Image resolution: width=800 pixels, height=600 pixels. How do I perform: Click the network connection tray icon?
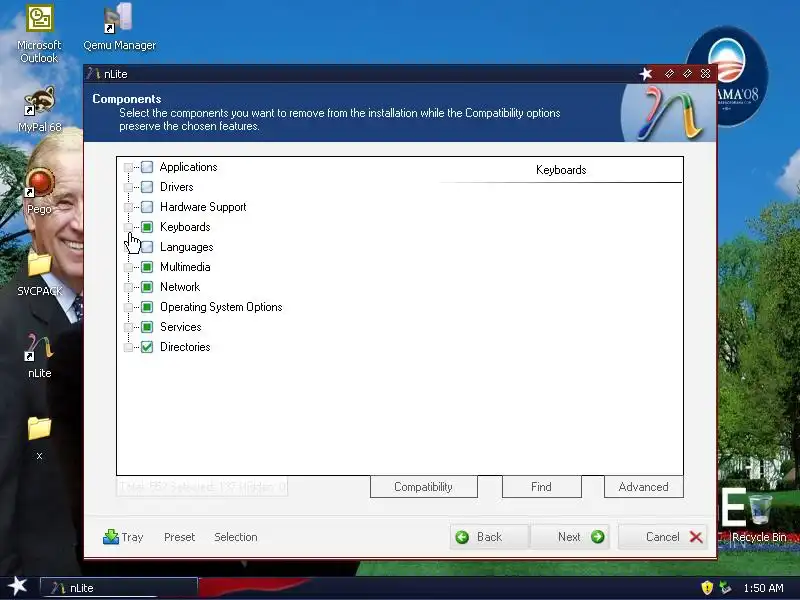(x=725, y=588)
